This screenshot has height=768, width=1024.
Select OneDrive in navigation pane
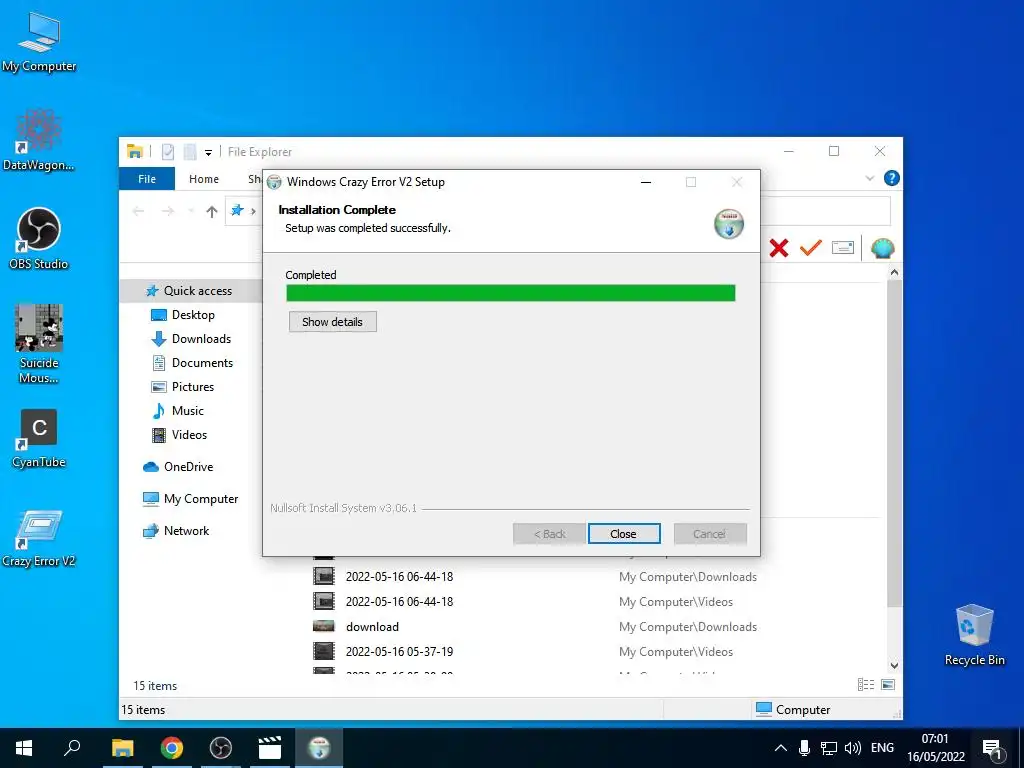point(191,467)
